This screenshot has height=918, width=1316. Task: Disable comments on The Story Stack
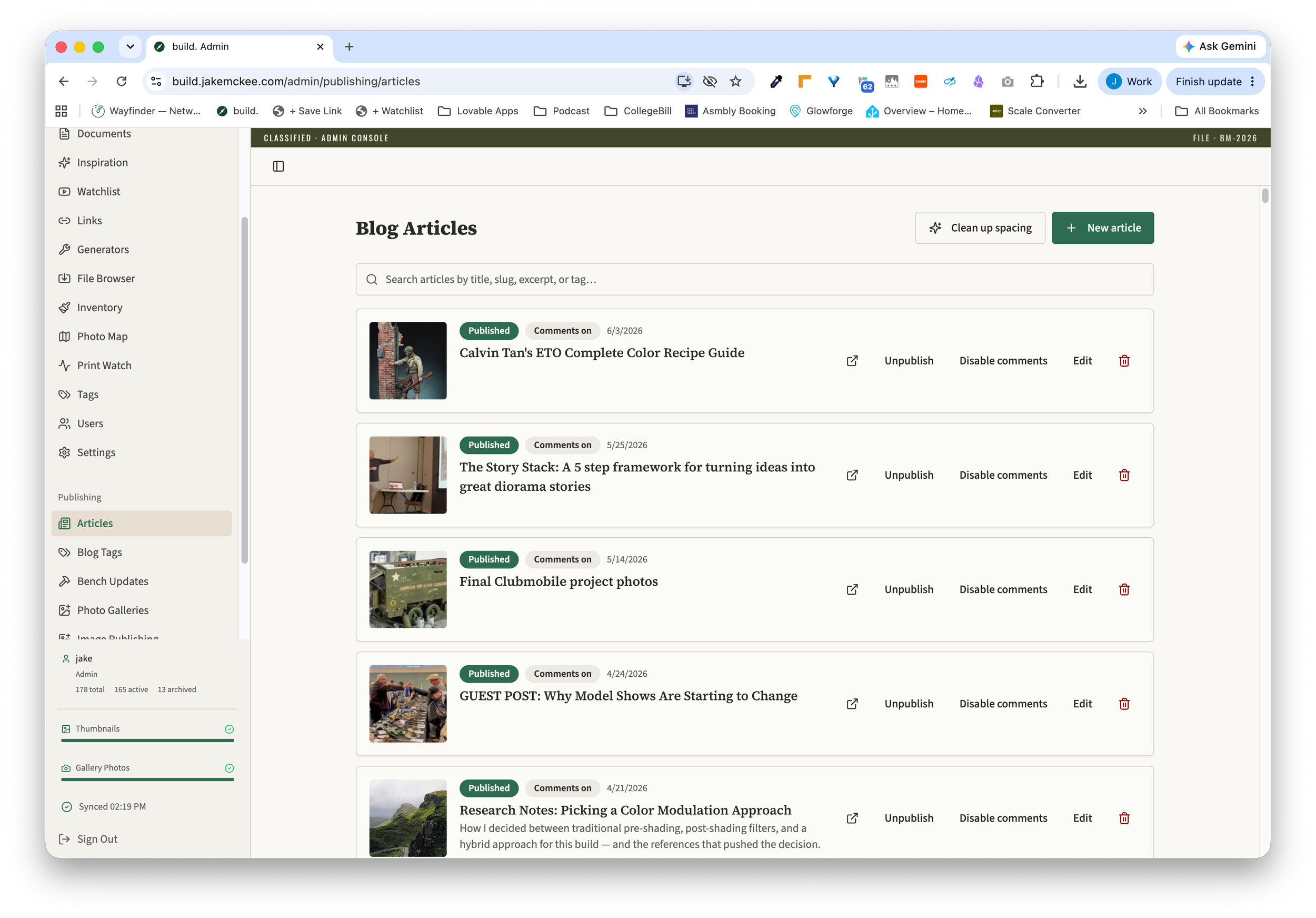1003,475
